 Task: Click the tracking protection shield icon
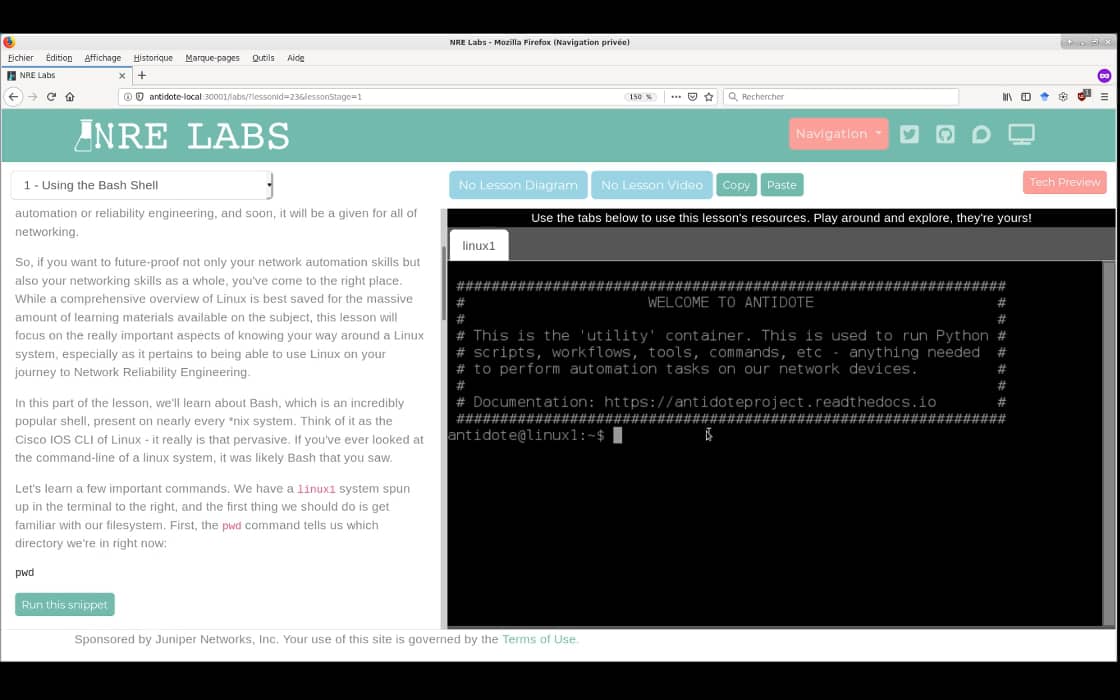pyautogui.click(x=139, y=96)
